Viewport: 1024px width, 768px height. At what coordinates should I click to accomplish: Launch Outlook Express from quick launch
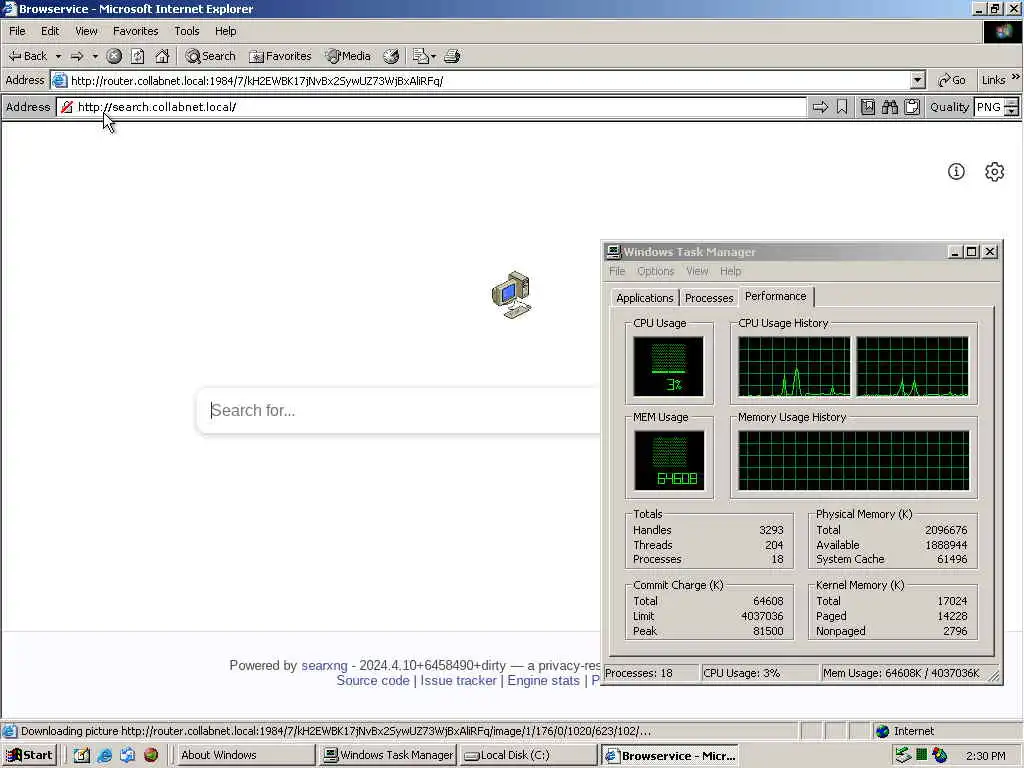tap(127, 755)
